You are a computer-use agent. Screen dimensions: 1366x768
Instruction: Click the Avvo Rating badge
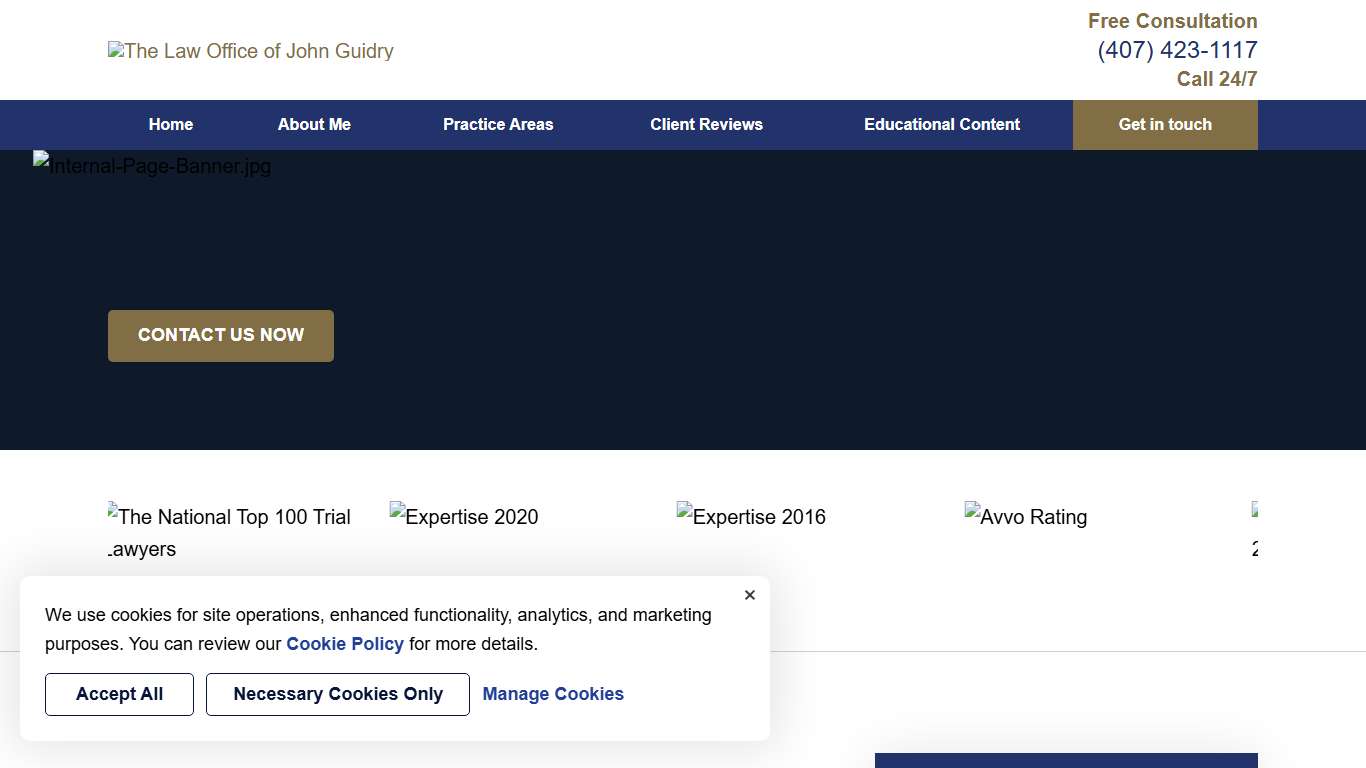[1026, 517]
